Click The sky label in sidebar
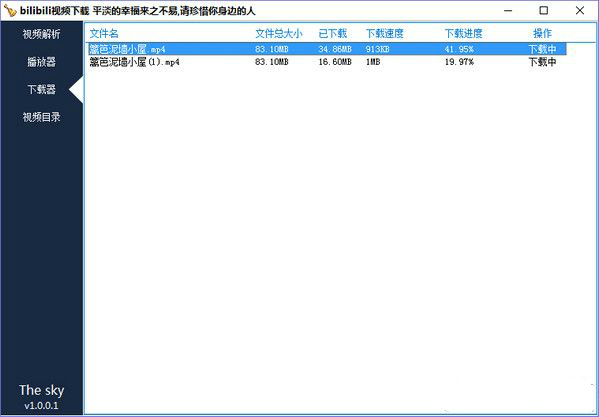This screenshot has height=417, width=599. click(x=41, y=390)
